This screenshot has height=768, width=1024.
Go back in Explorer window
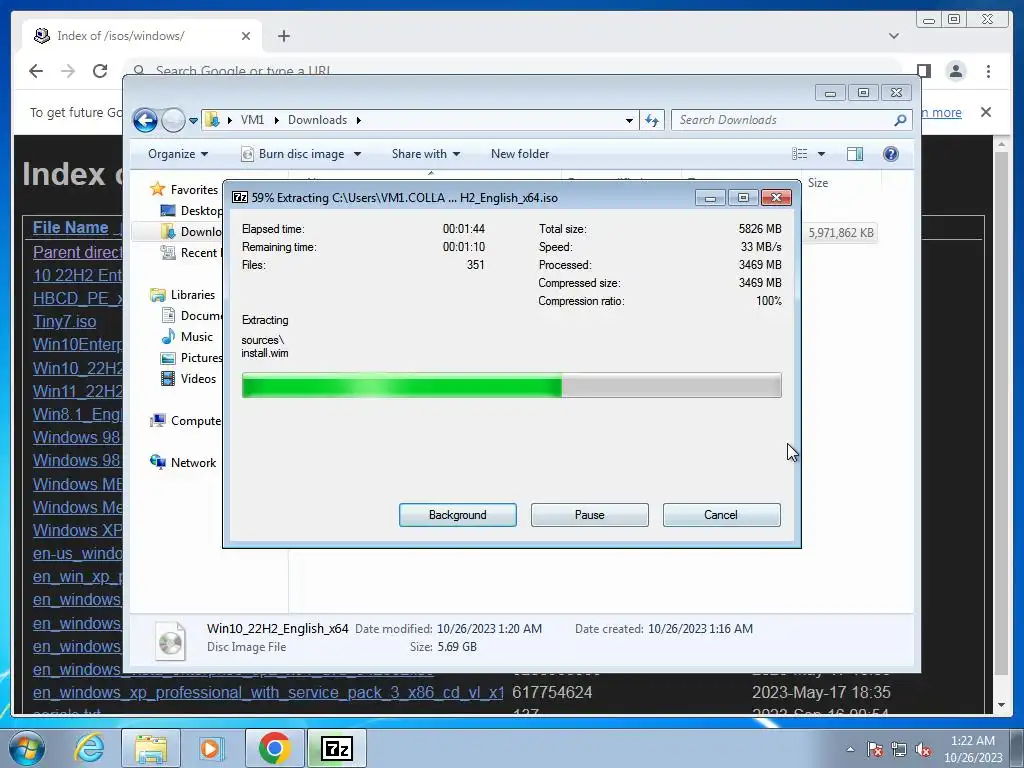tap(145, 120)
